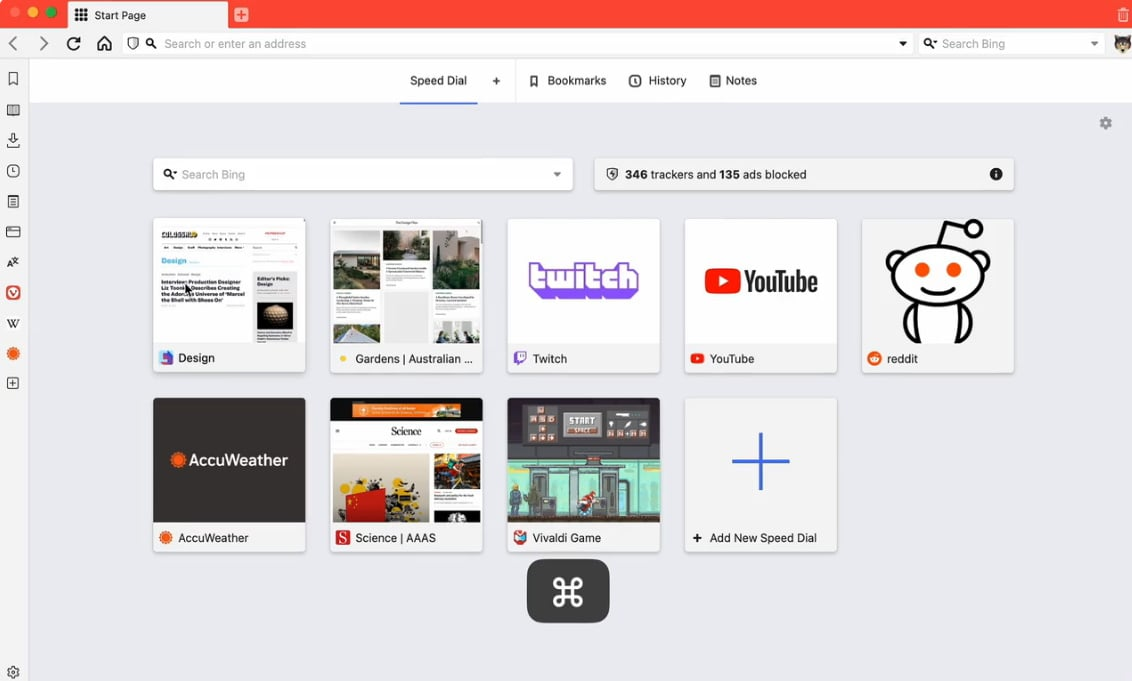Go to the home page
Viewport: 1132px width, 681px height.
click(104, 44)
